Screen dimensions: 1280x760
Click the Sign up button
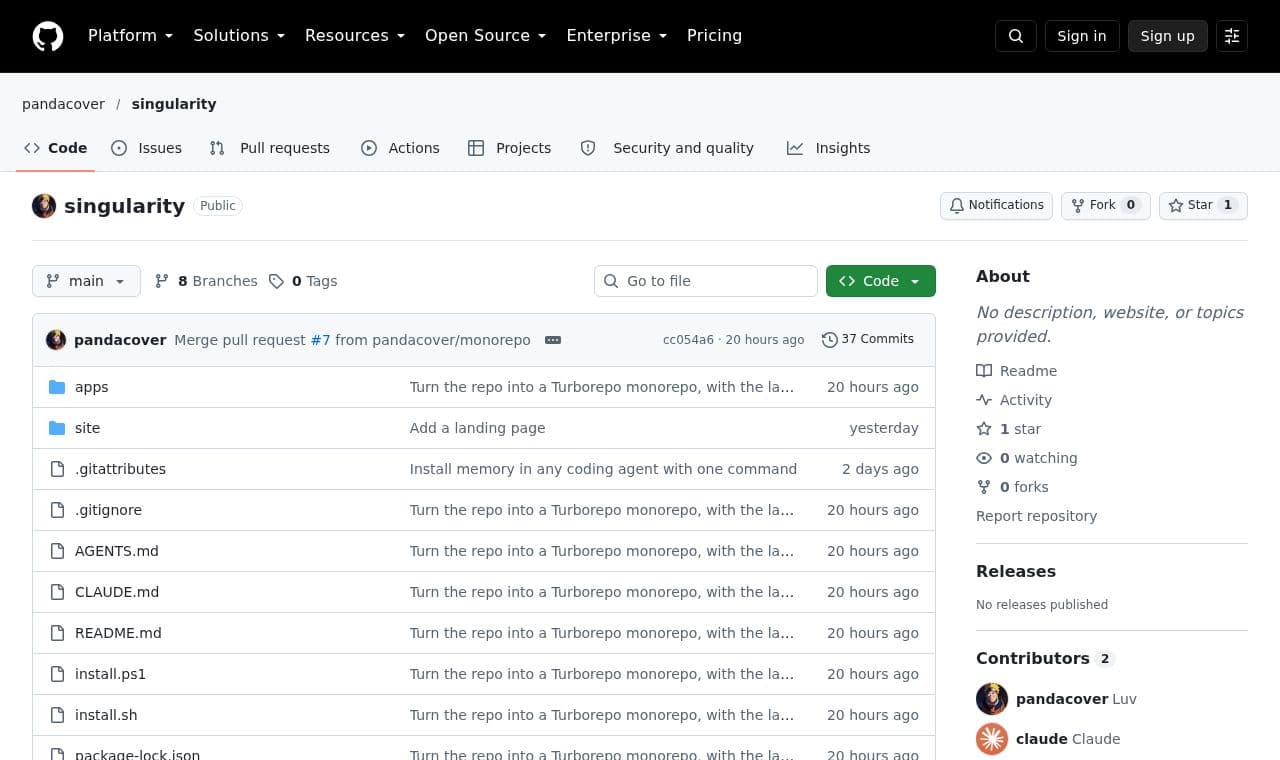click(x=1168, y=36)
